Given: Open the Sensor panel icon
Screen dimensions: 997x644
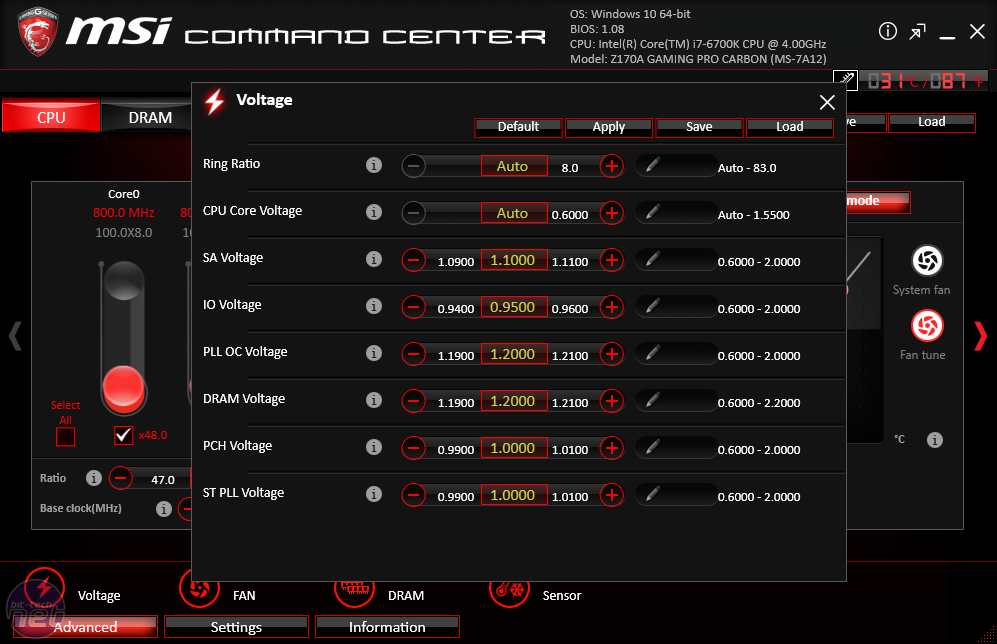Looking at the screenshot, I should [509, 591].
